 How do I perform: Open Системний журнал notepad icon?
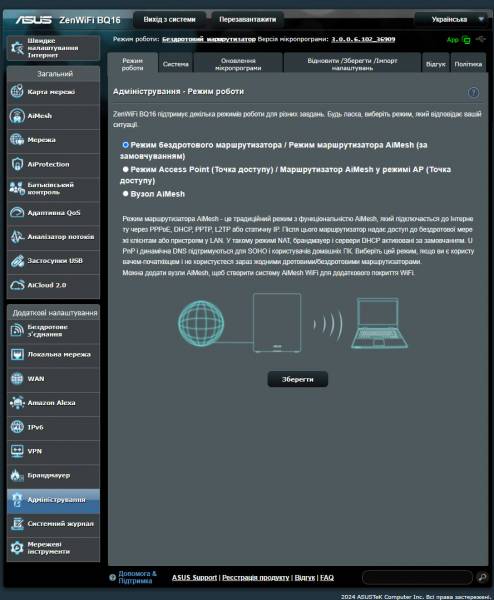17,523
